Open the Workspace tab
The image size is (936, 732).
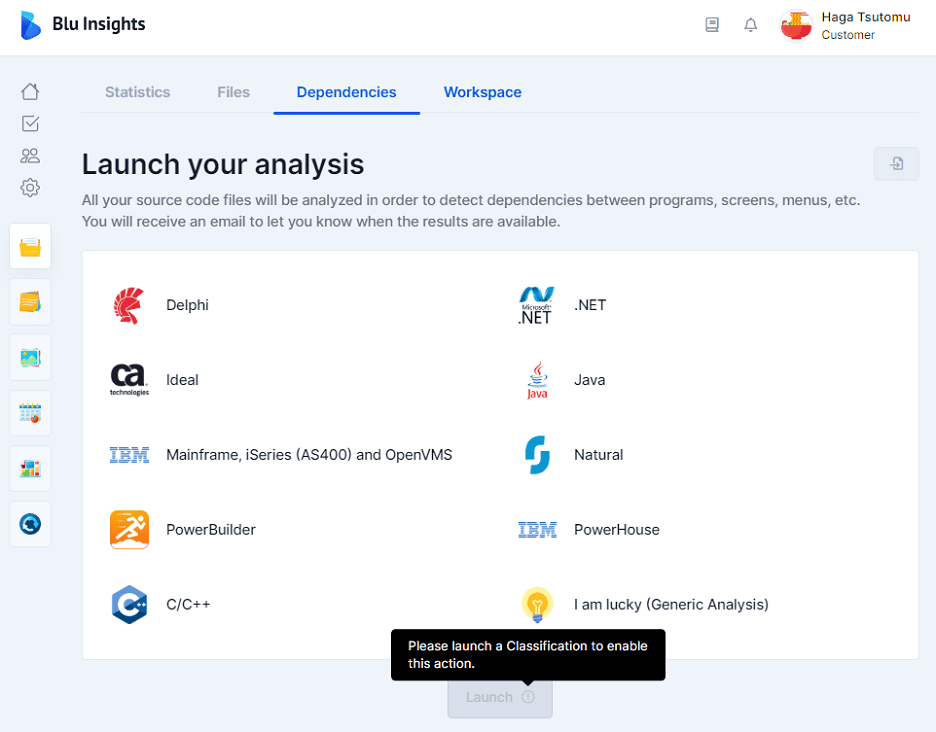coord(482,92)
